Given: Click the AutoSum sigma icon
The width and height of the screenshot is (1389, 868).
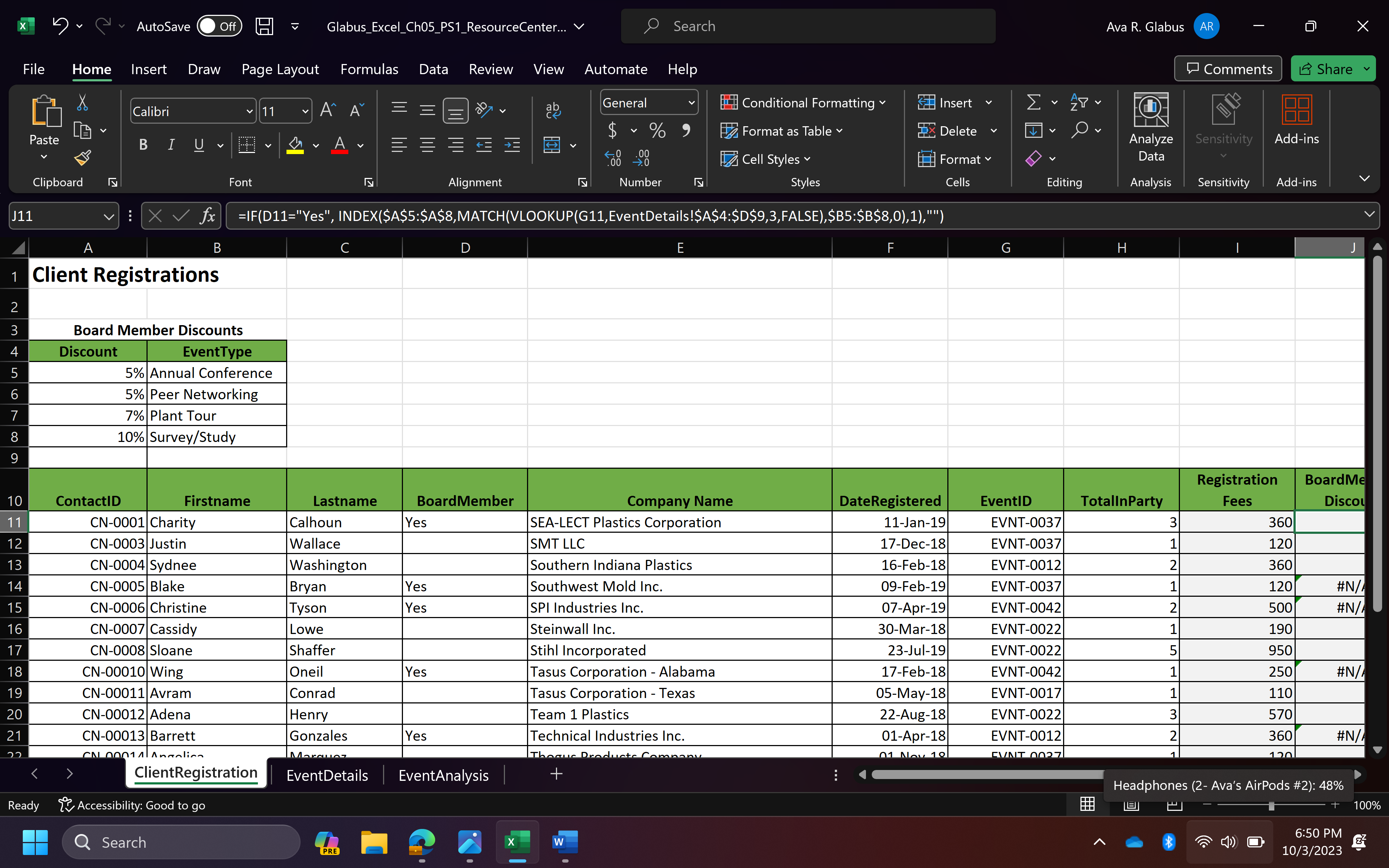Looking at the screenshot, I should click(x=1033, y=103).
